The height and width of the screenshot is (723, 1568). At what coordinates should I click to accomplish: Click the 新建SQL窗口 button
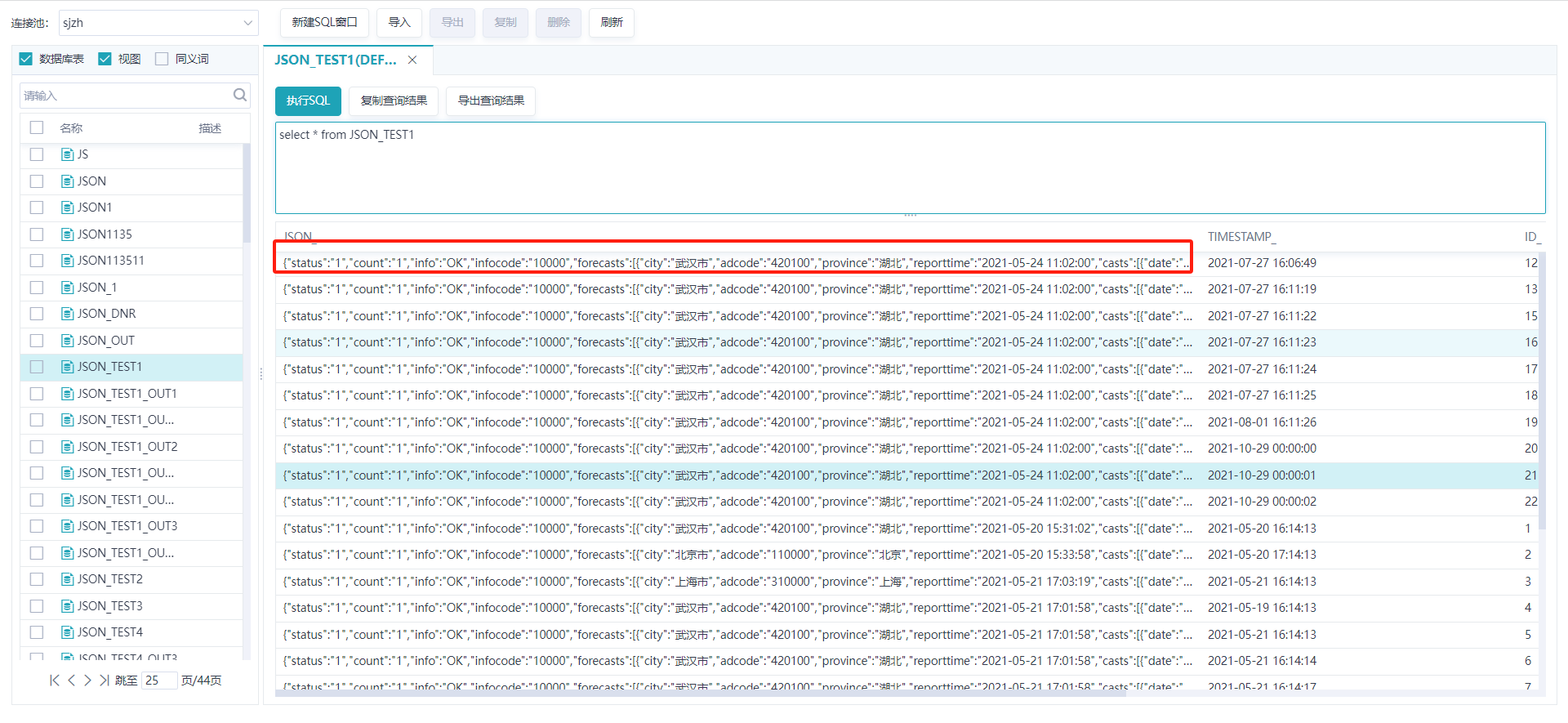324,22
